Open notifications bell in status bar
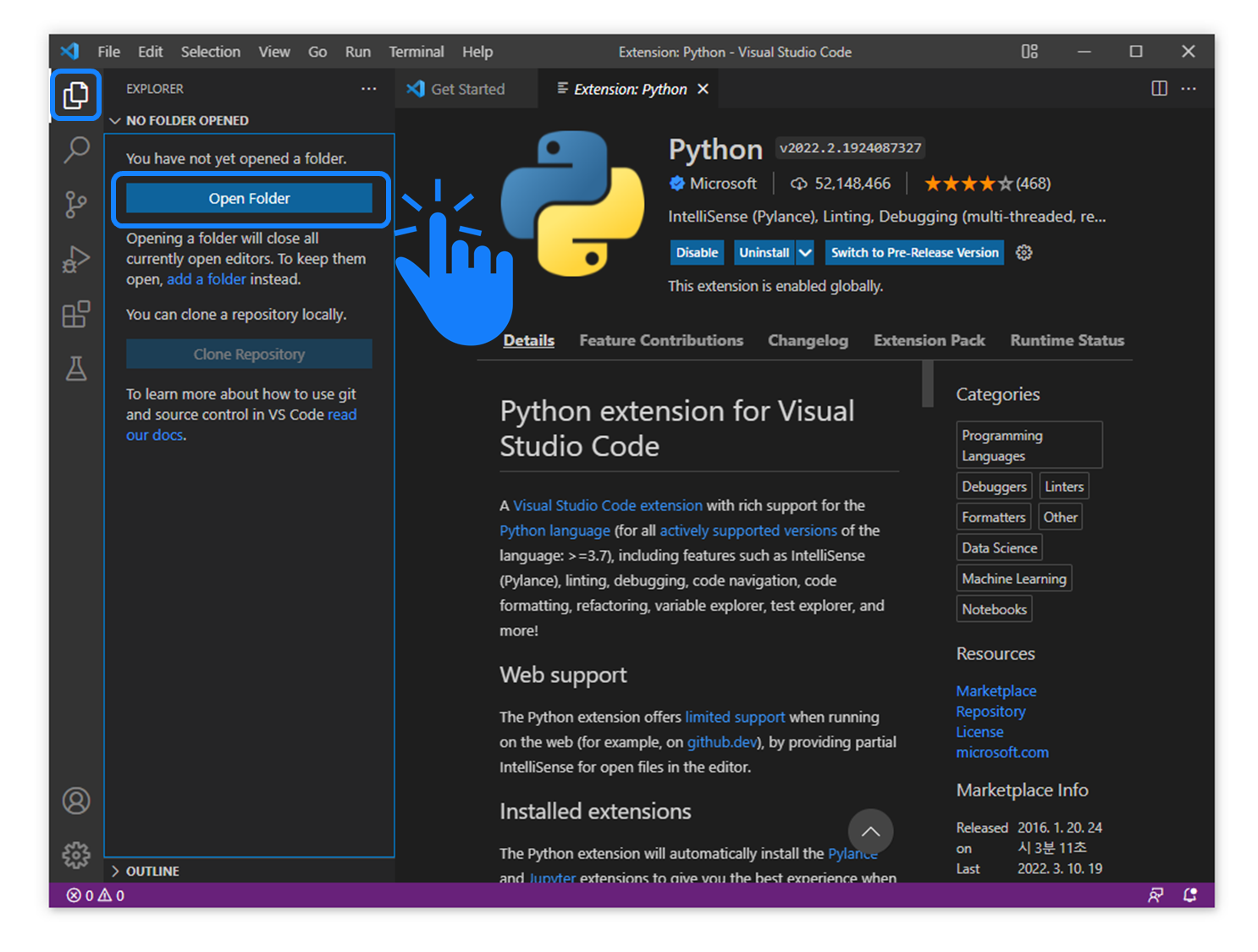 pos(1190,895)
